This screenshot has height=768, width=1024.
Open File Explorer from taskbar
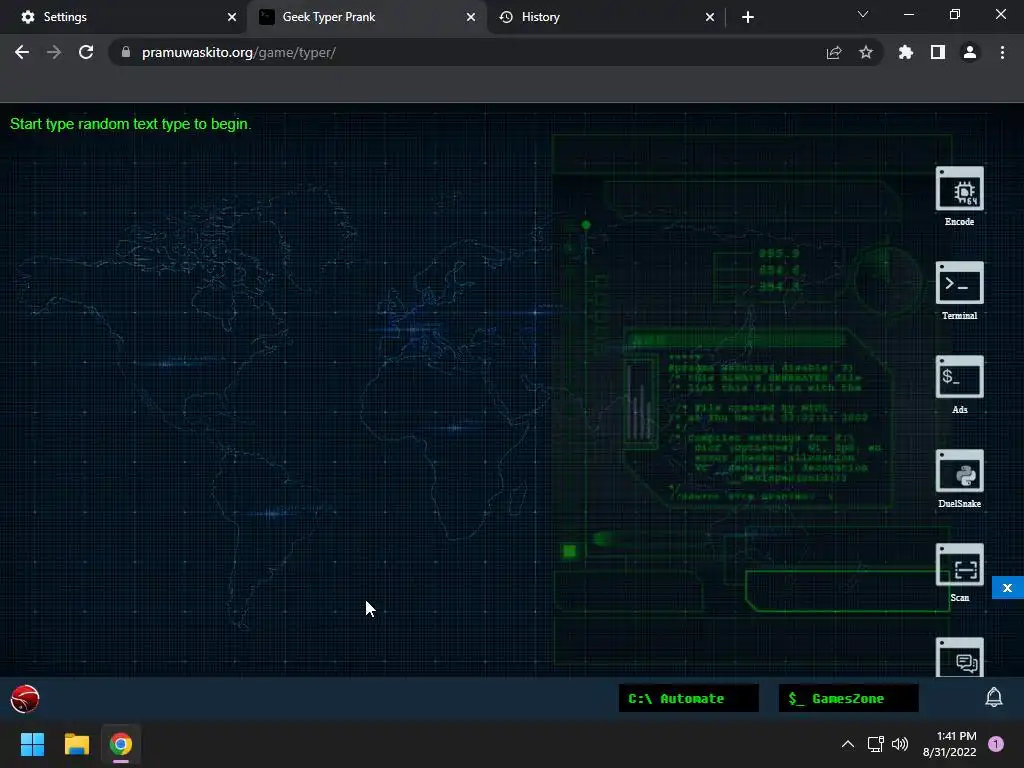[x=76, y=744]
